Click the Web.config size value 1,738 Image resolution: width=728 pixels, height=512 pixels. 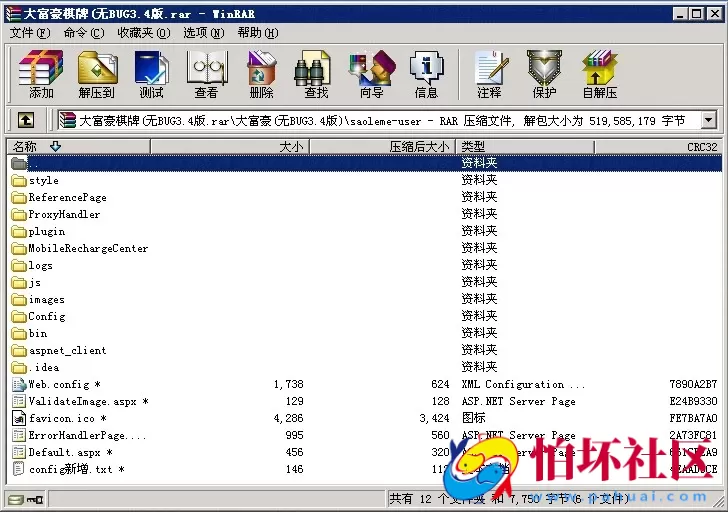click(x=288, y=384)
